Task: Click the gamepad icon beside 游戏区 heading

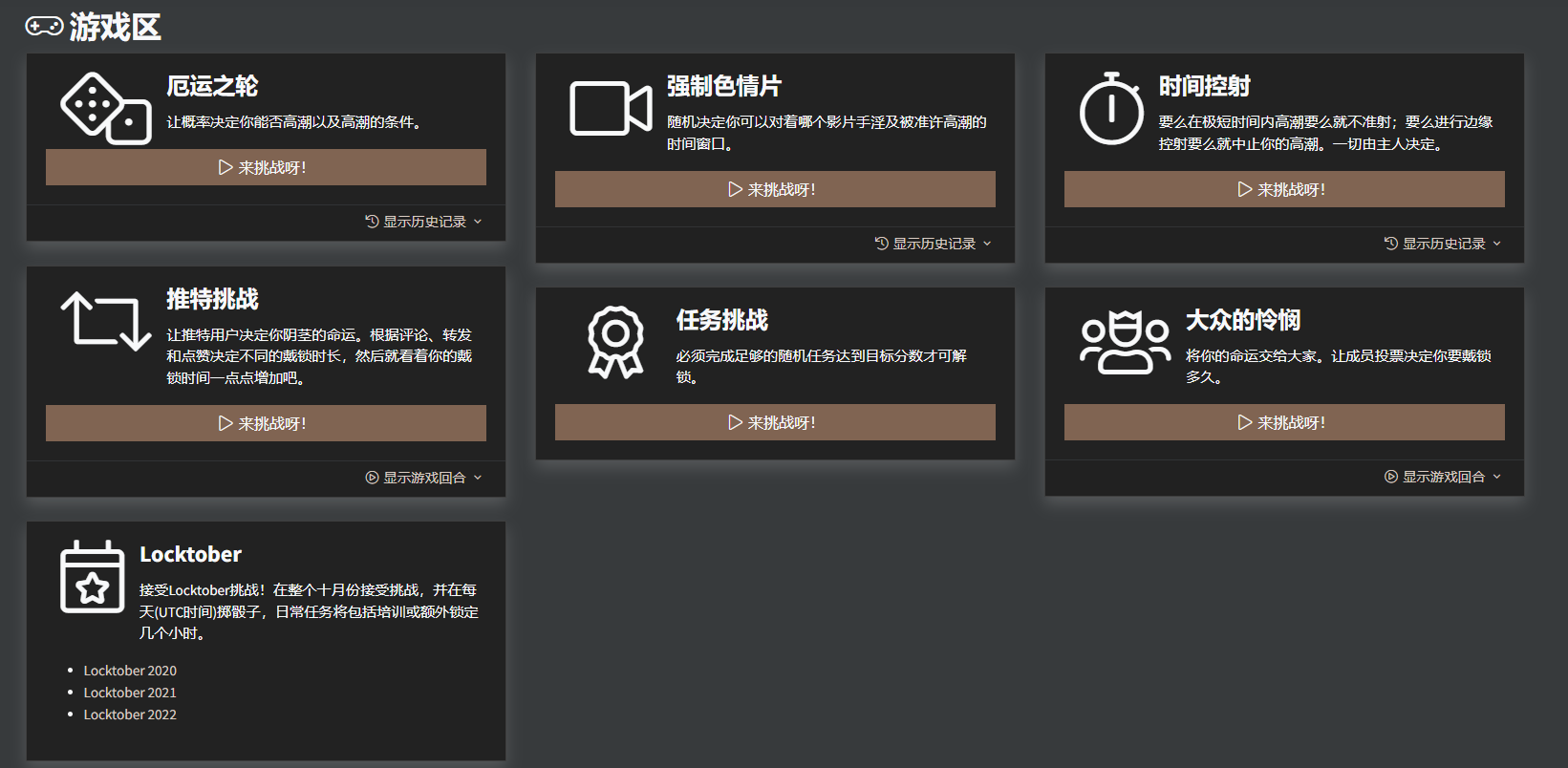Action: click(44, 27)
